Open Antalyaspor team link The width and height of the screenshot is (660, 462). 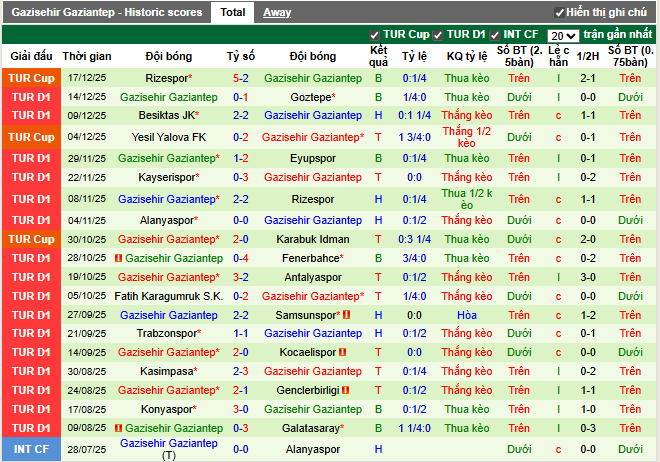(313, 277)
